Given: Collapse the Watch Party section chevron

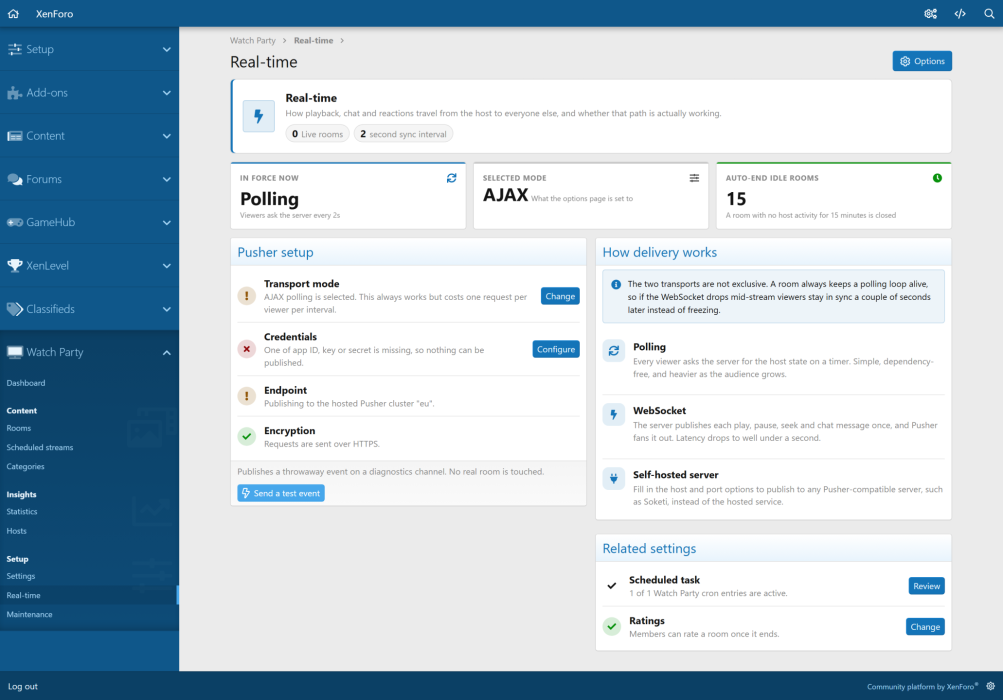Looking at the screenshot, I should click(x=166, y=353).
